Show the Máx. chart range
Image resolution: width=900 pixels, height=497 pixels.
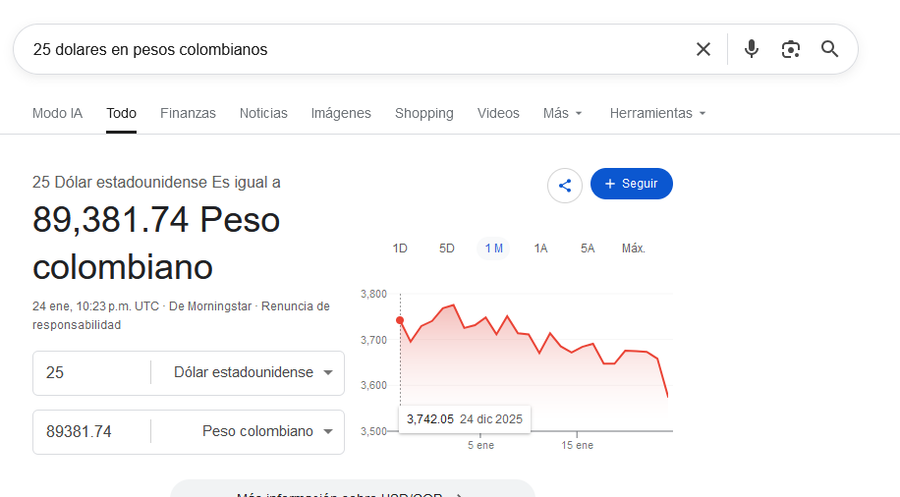coord(633,248)
